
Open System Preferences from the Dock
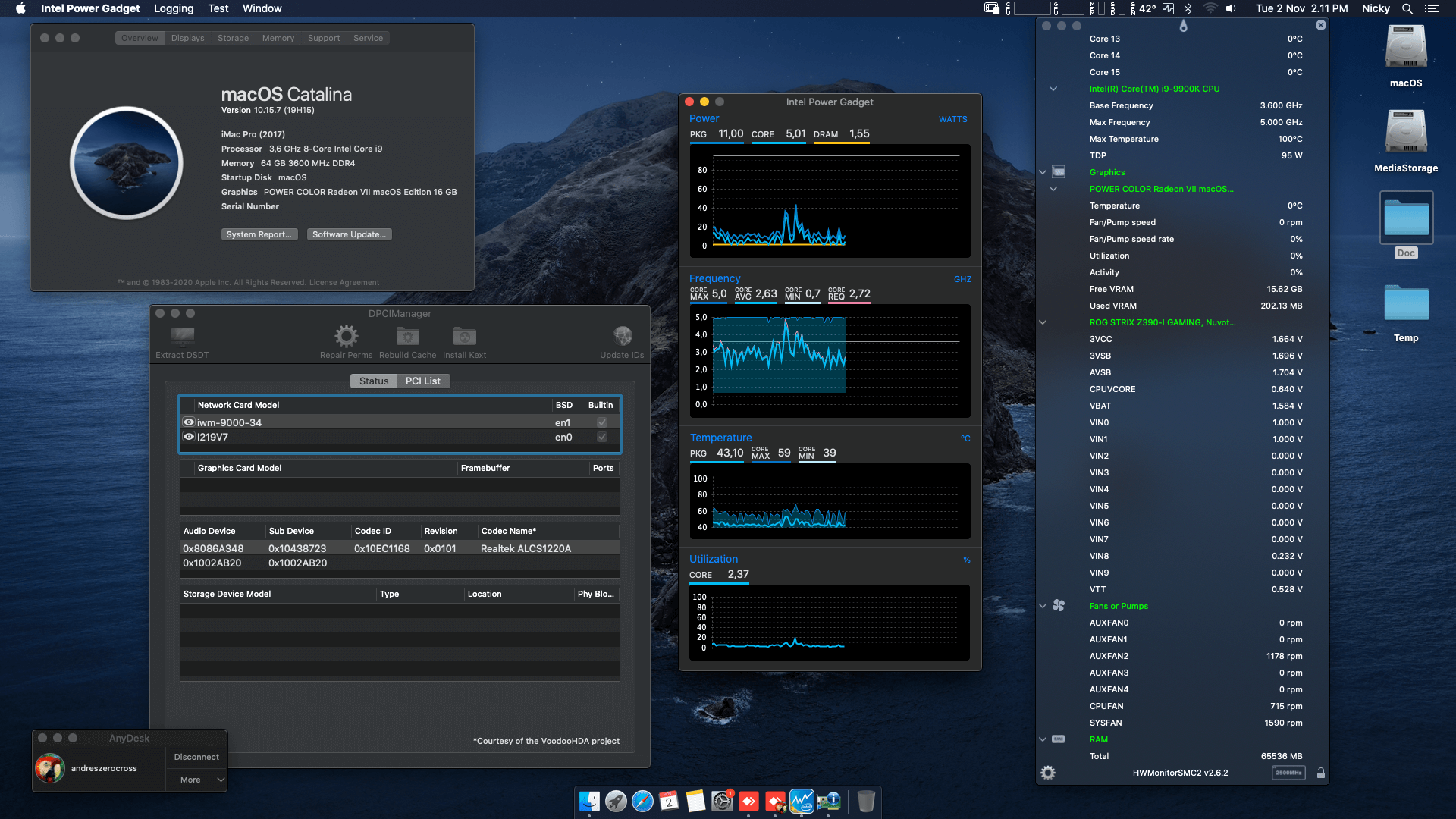tap(722, 801)
